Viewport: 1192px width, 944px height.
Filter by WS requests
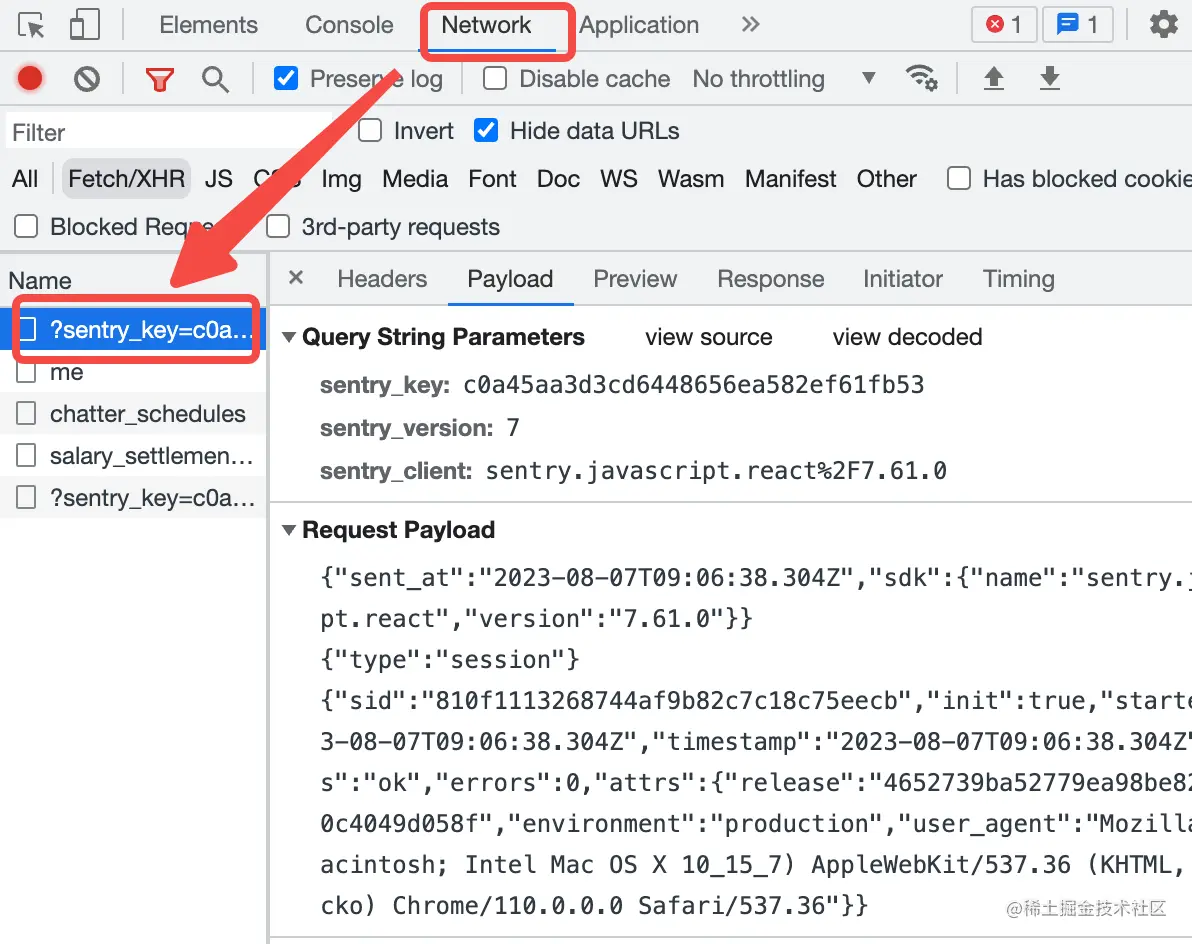(618, 179)
